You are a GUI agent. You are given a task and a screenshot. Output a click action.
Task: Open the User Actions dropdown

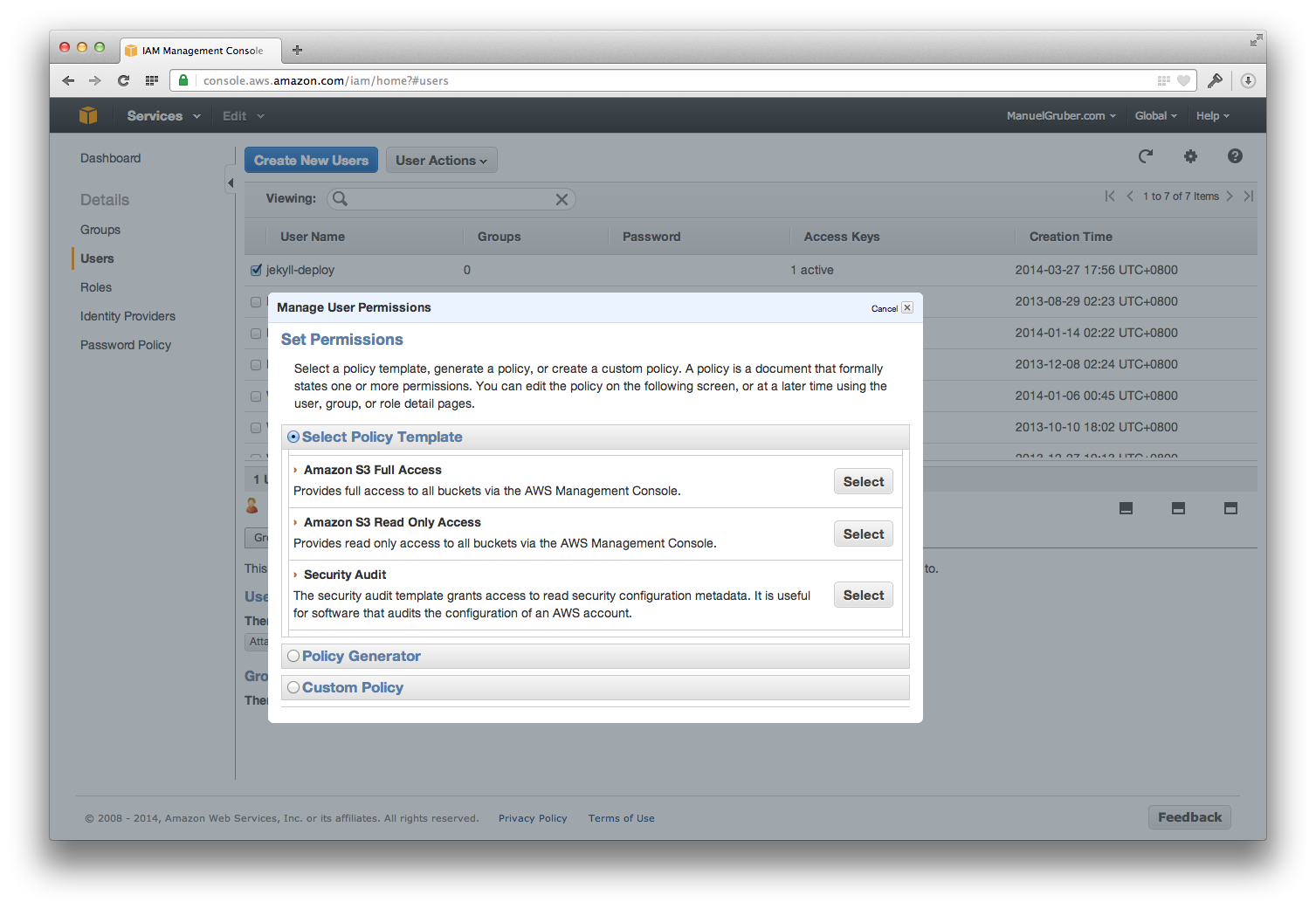tap(441, 160)
